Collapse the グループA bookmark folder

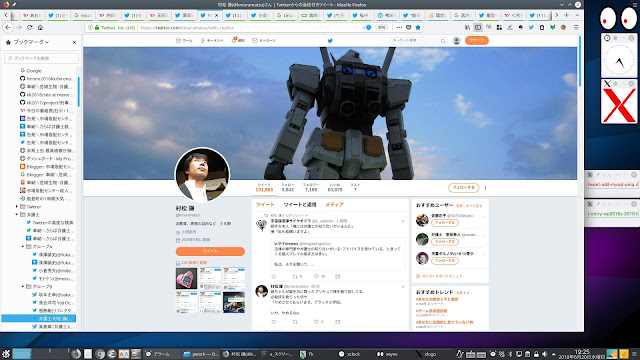pyautogui.click(x=22, y=247)
